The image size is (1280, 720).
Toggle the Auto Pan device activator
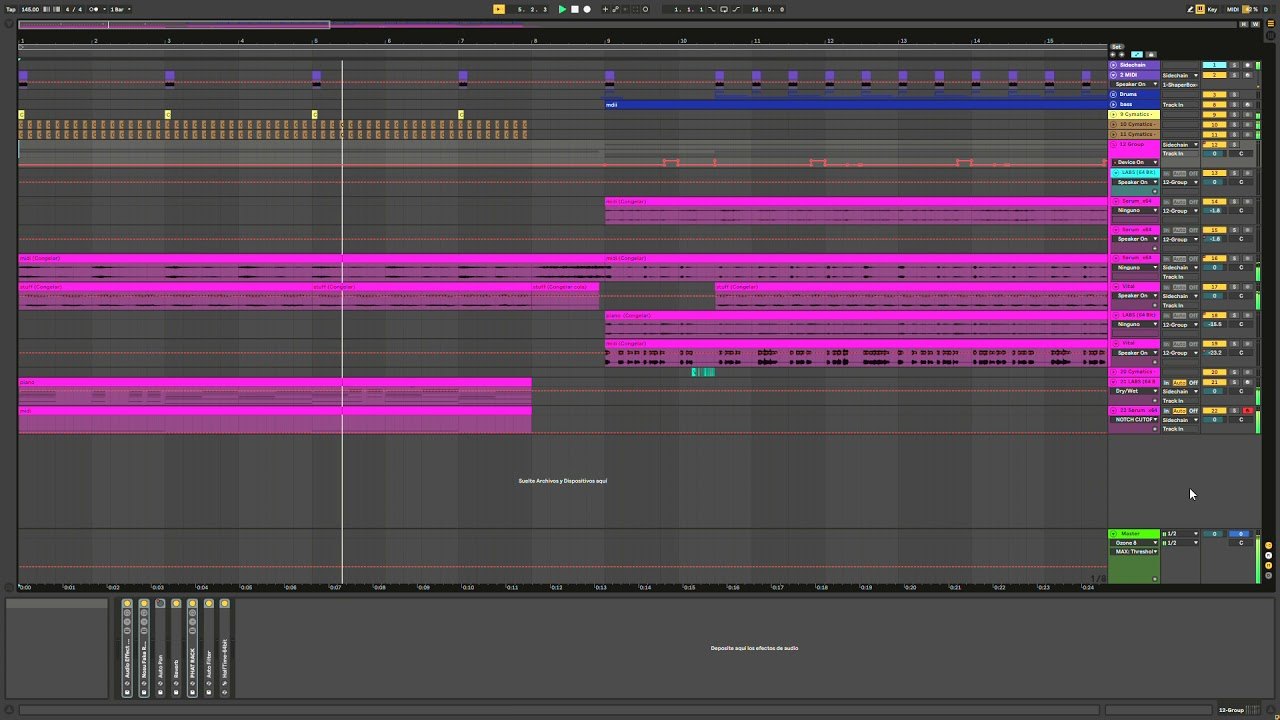pyautogui.click(x=160, y=604)
